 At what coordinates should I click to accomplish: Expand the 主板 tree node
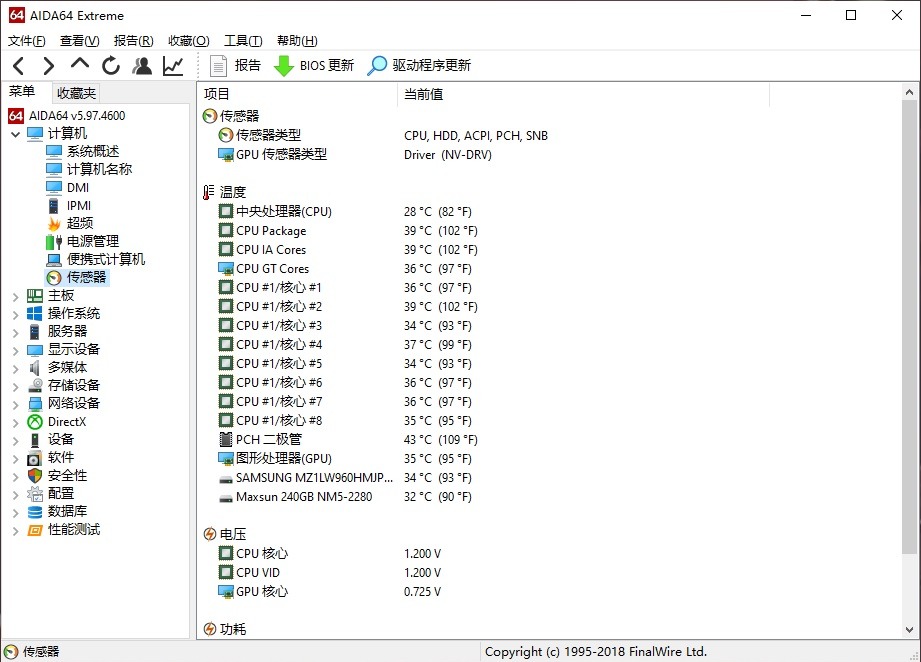[16, 297]
